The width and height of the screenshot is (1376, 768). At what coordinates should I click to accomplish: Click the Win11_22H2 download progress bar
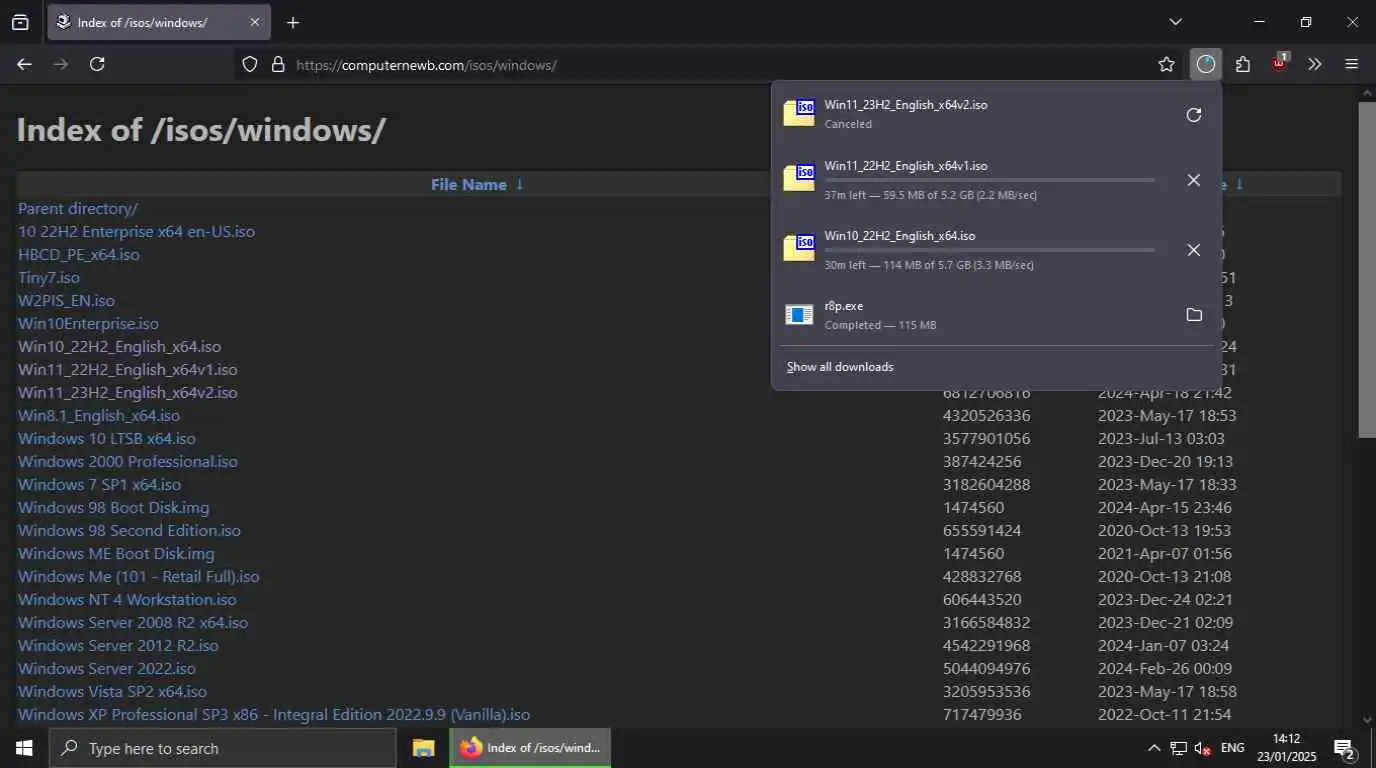990,180
